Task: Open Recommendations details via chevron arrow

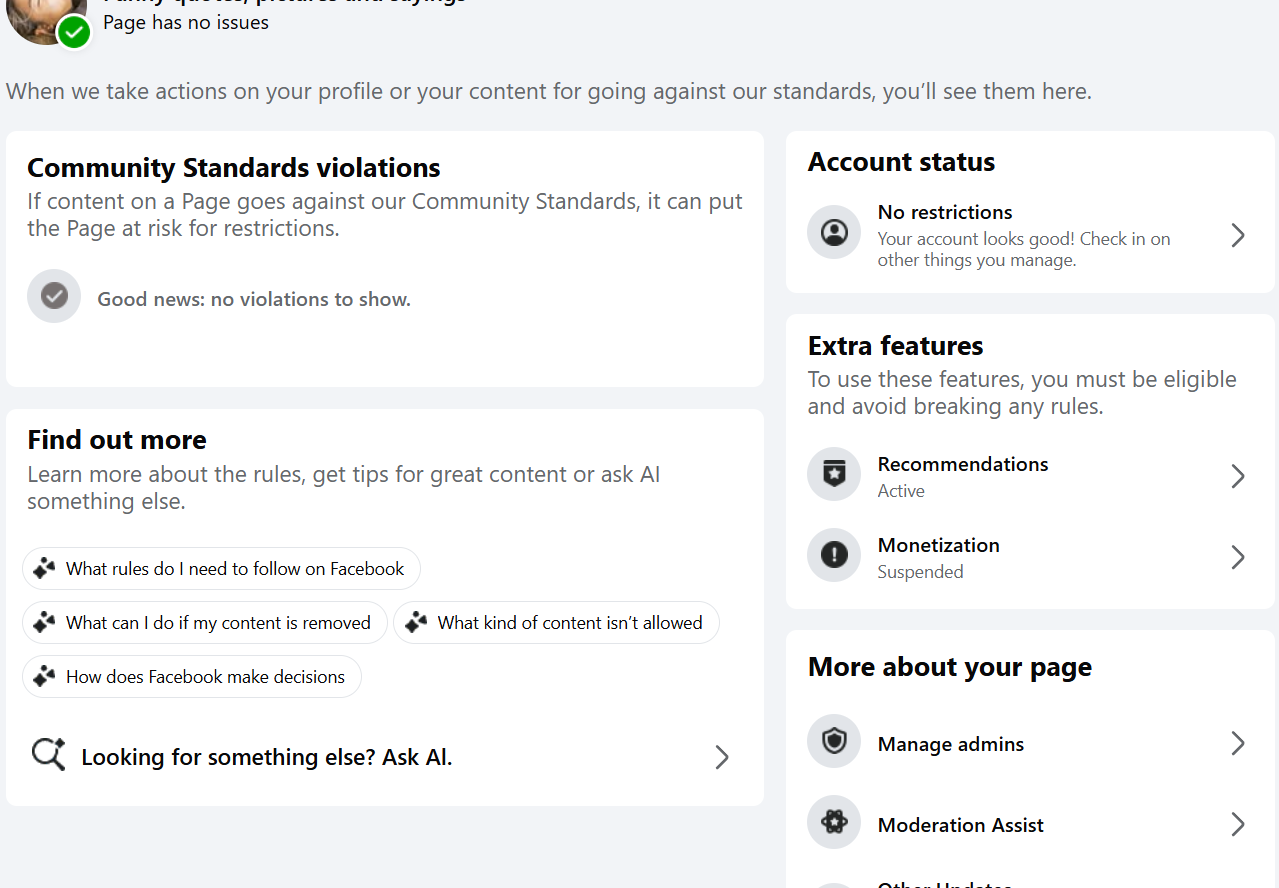Action: click(x=1238, y=476)
